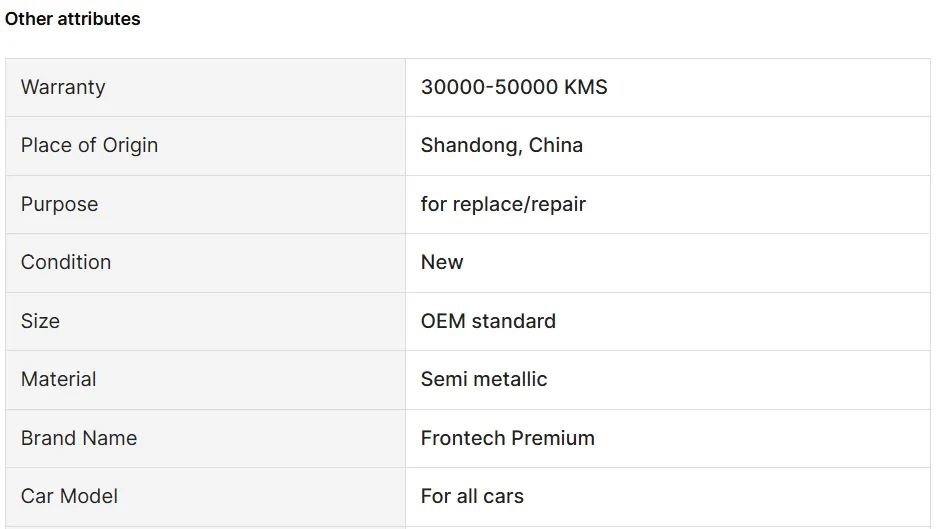Click the Brand Name label
The width and height of the screenshot is (939, 529).
click(x=79, y=438)
